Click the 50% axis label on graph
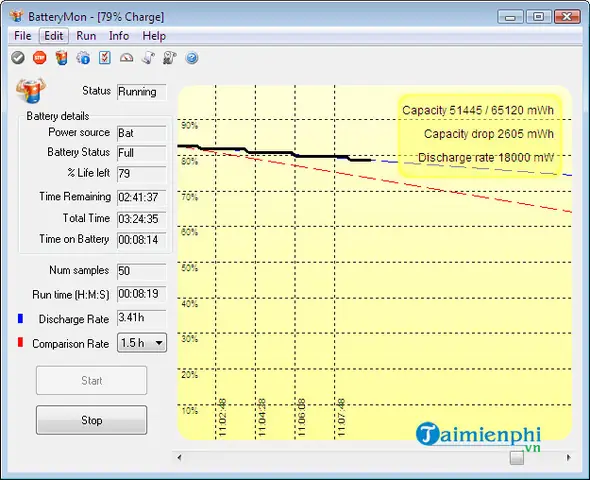 [x=189, y=268]
